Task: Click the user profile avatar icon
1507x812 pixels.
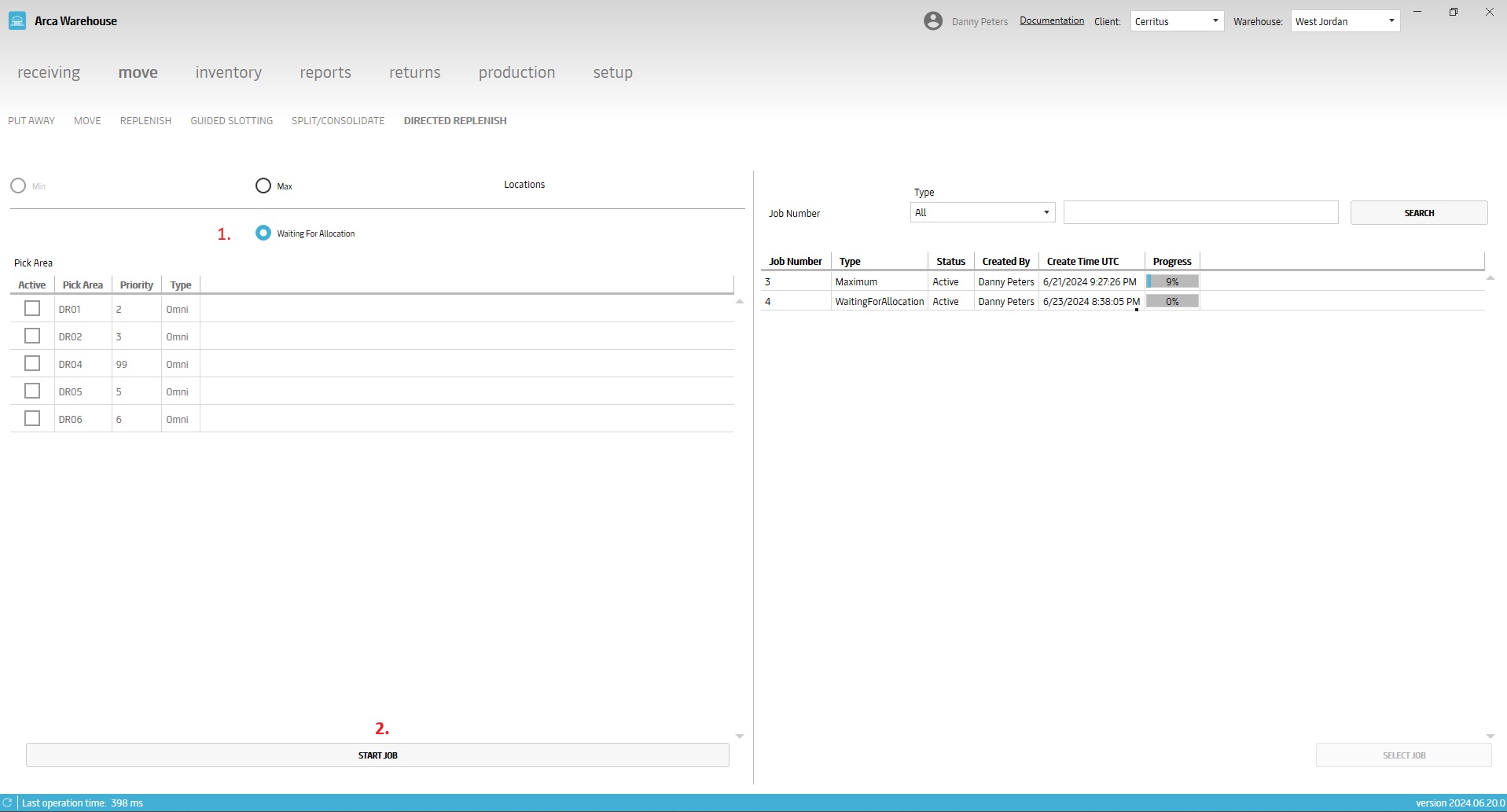Action: coord(933,21)
